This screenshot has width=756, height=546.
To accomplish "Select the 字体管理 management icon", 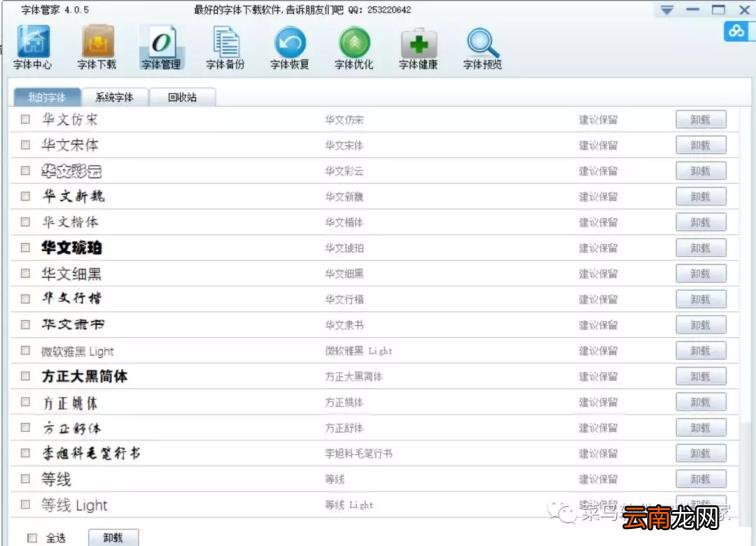I will click(x=161, y=48).
